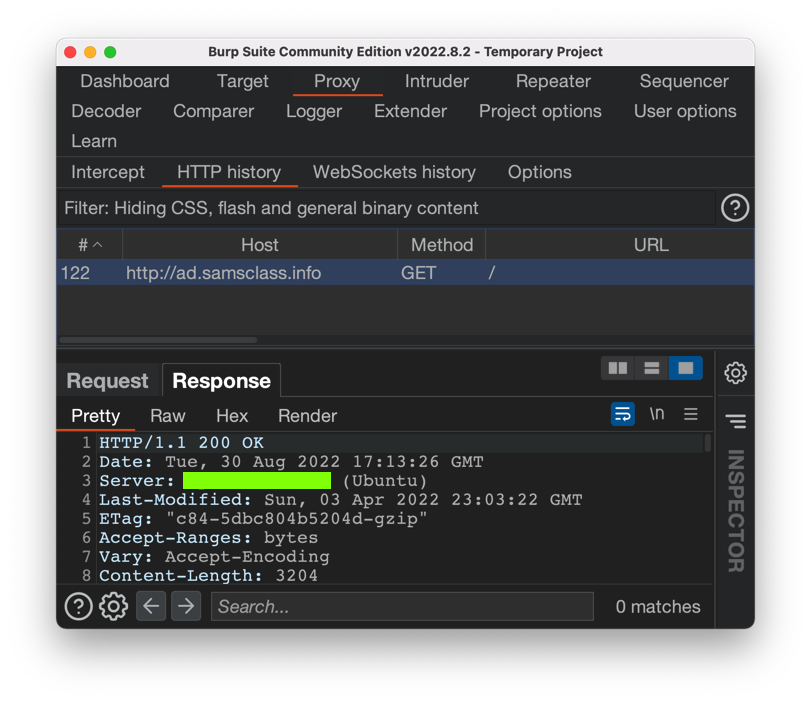Open the Extender tab
This screenshot has width=811, height=703.
click(x=411, y=111)
